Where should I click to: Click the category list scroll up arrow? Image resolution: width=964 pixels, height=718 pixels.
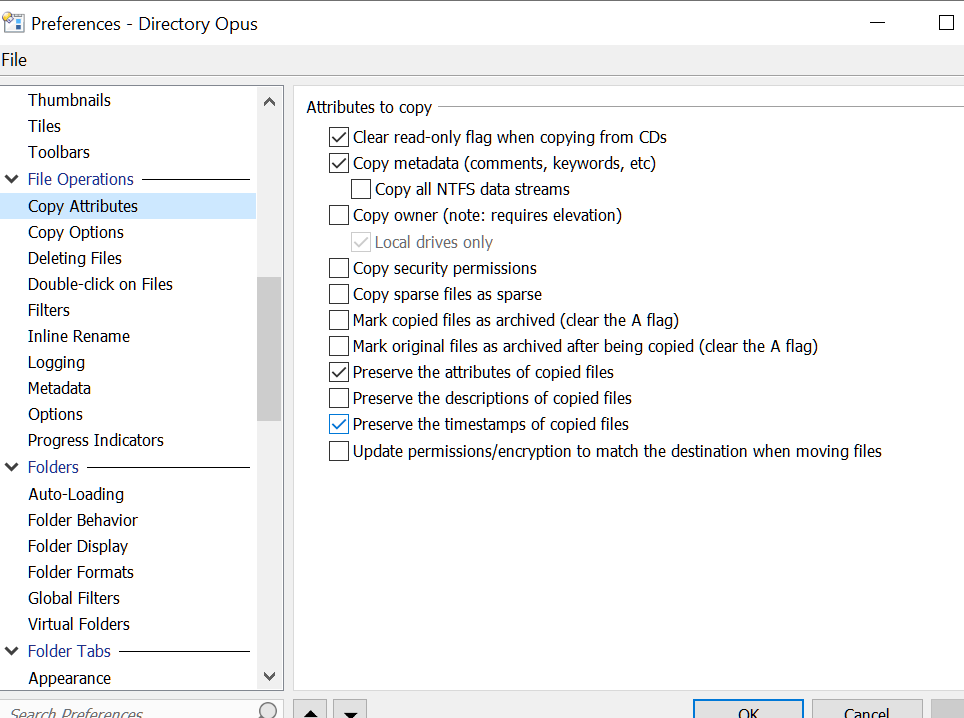pyautogui.click(x=269, y=102)
